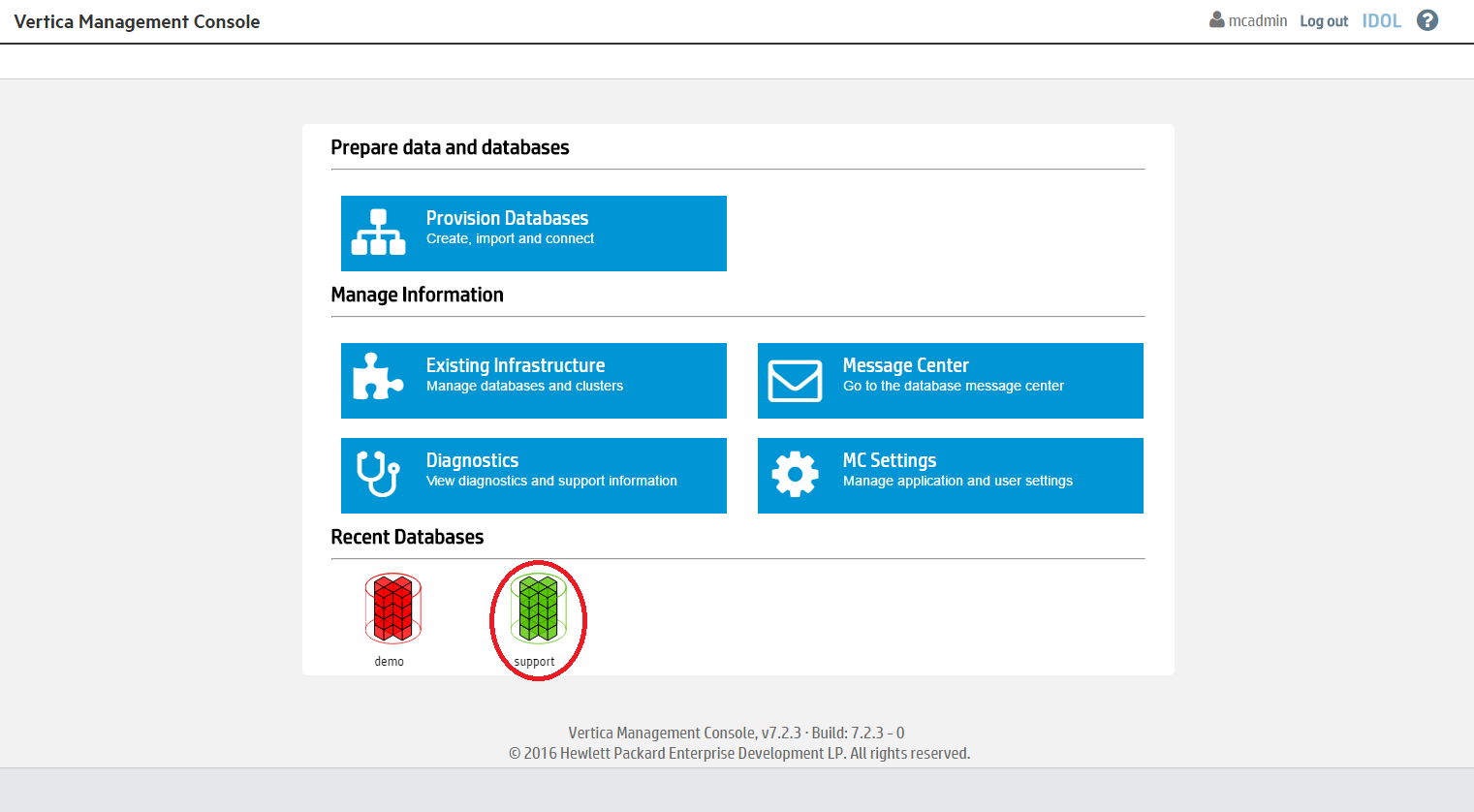Screen dimensions: 1474x812
Task: Click the 'demo' database label
Action: point(389,662)
